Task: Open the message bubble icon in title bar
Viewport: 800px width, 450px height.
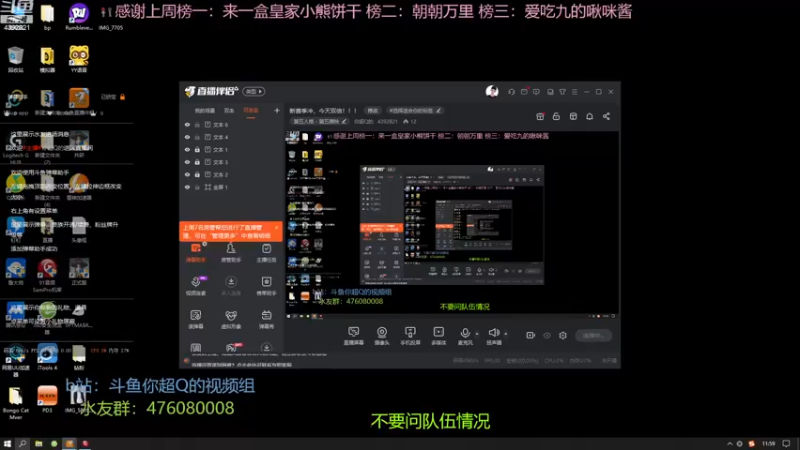Action: [536, 92]
